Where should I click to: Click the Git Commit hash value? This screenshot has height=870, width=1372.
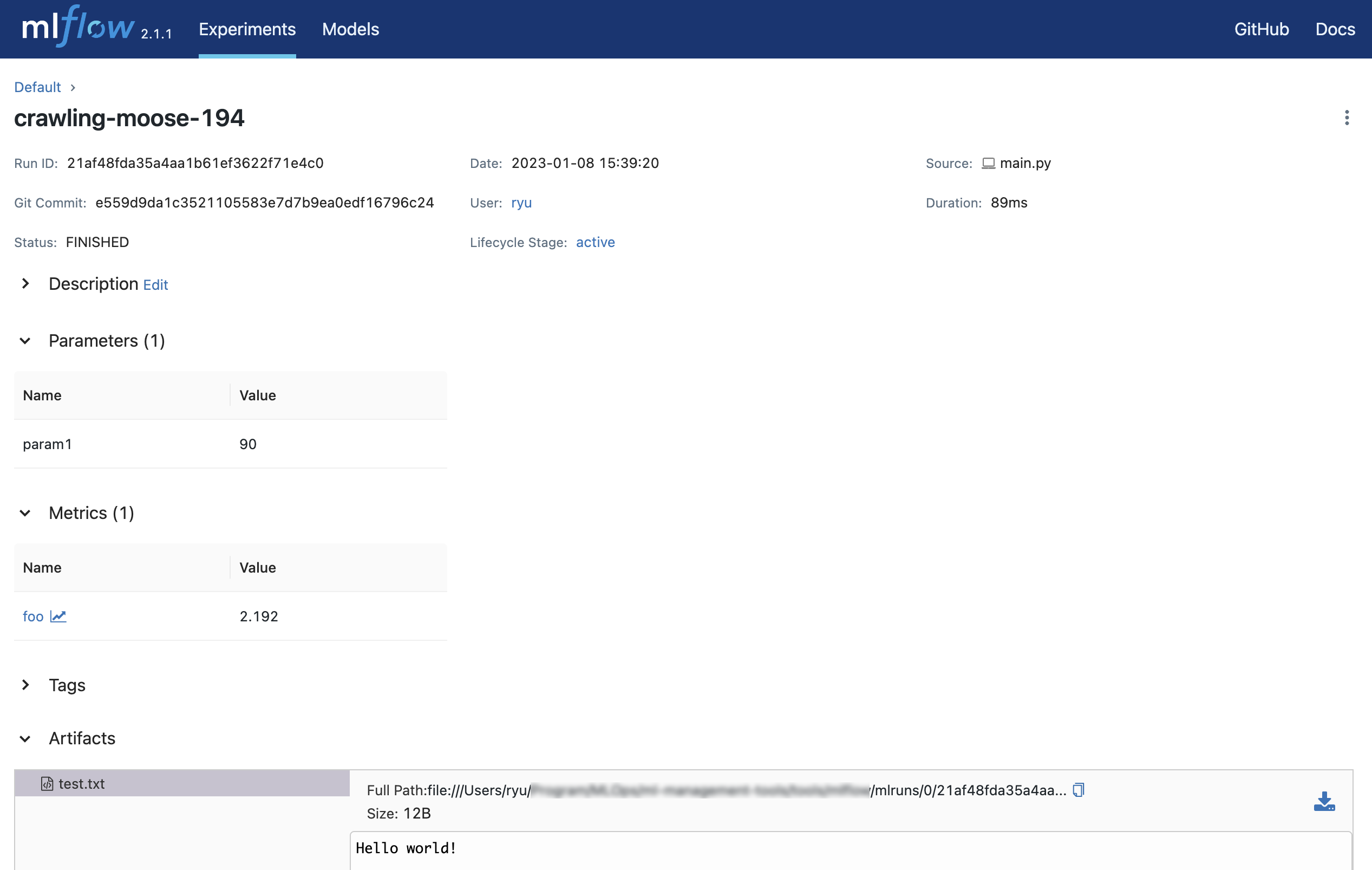coord(265,203)
